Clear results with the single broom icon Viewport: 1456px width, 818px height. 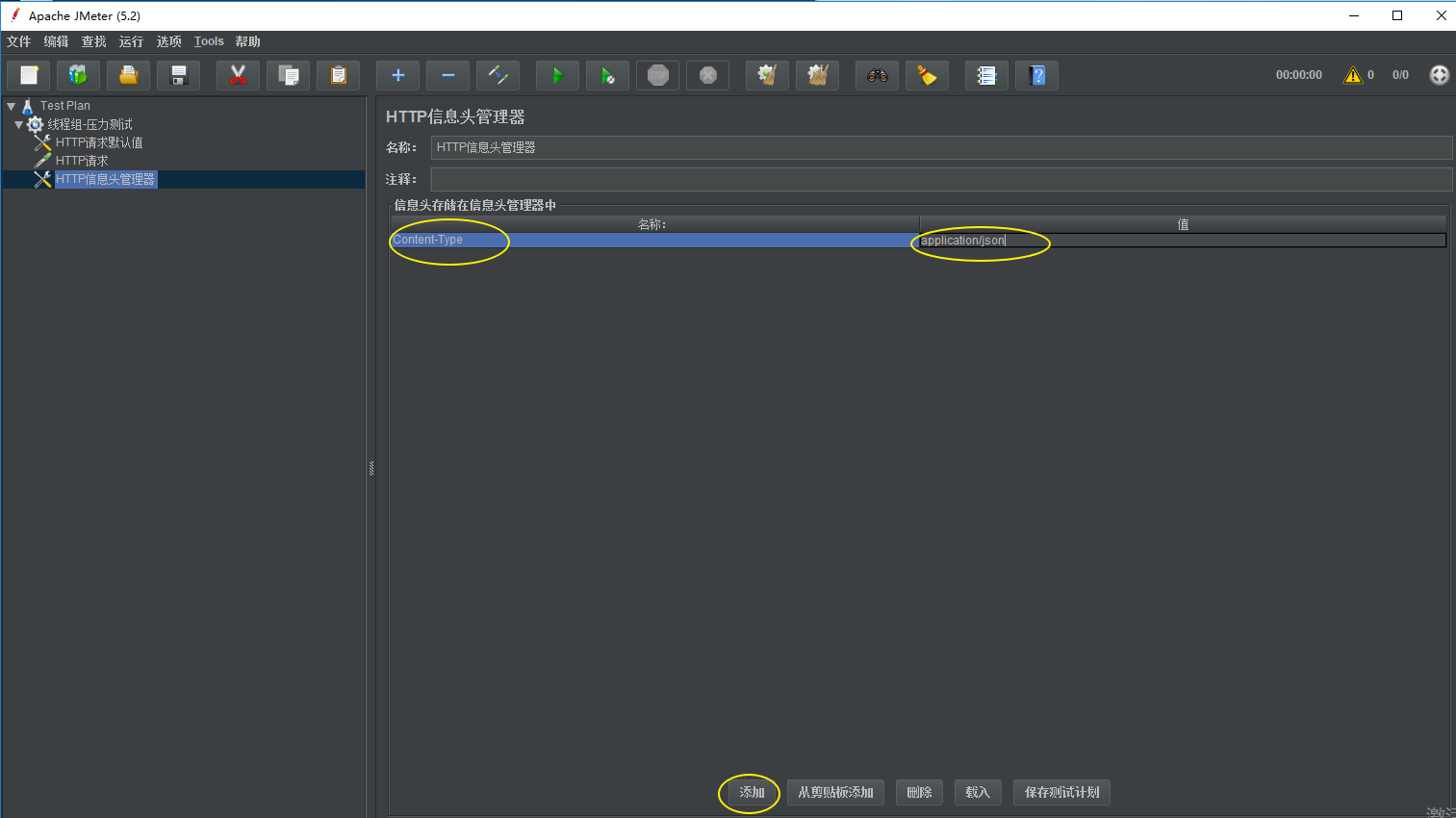(768, 75)
